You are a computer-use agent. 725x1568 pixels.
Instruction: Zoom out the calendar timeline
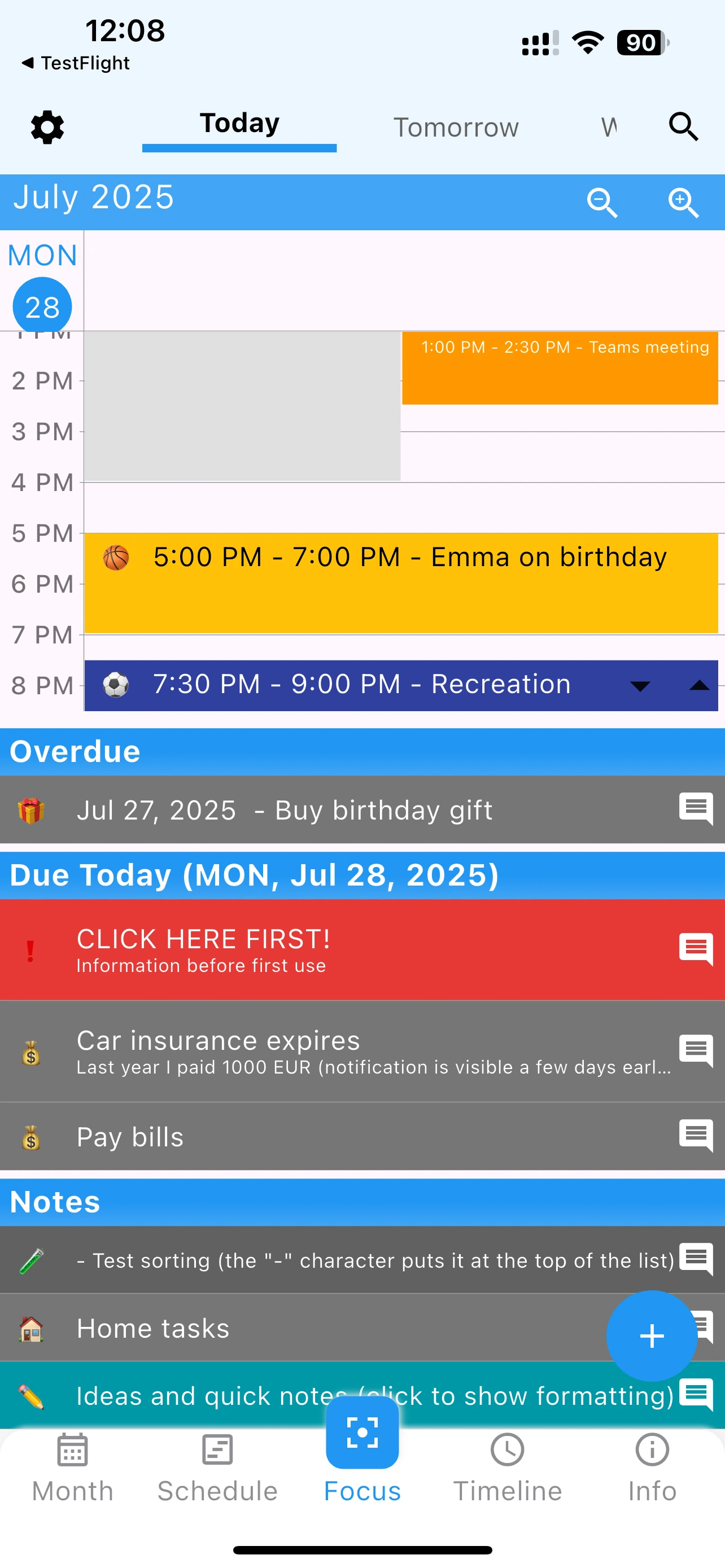click(601, 202)
